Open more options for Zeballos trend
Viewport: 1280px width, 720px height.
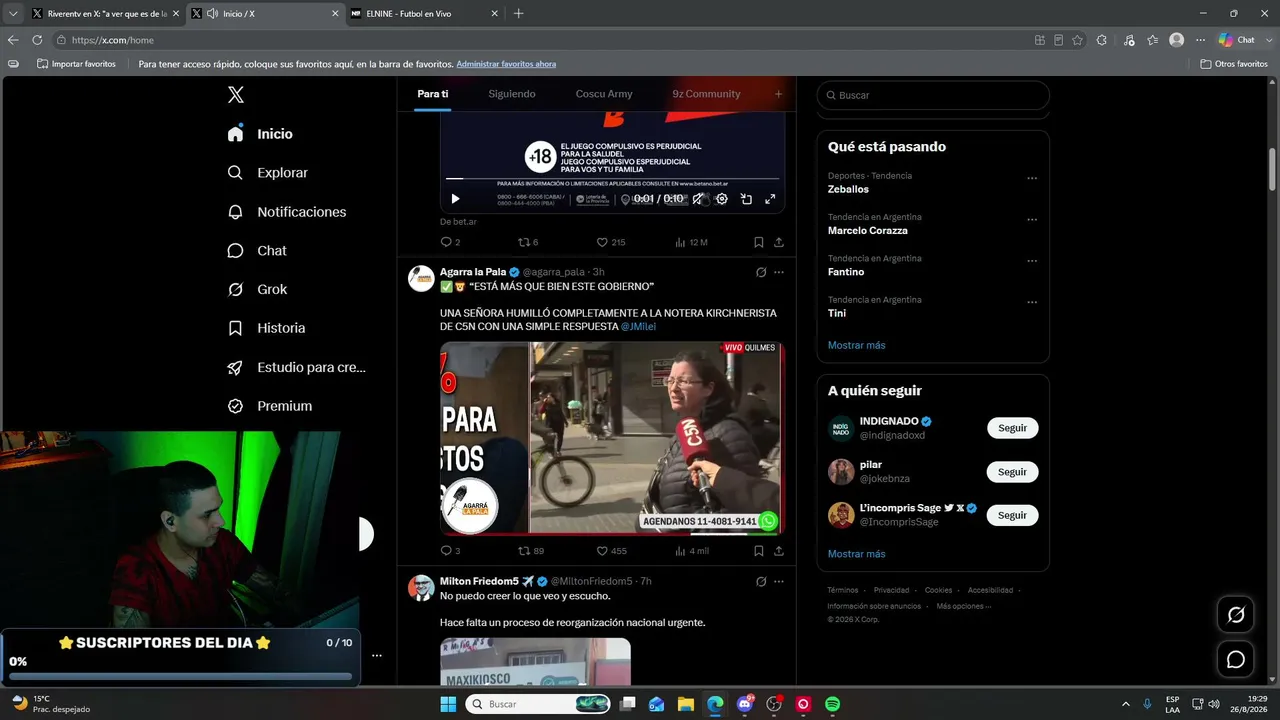pos(1032,178)
